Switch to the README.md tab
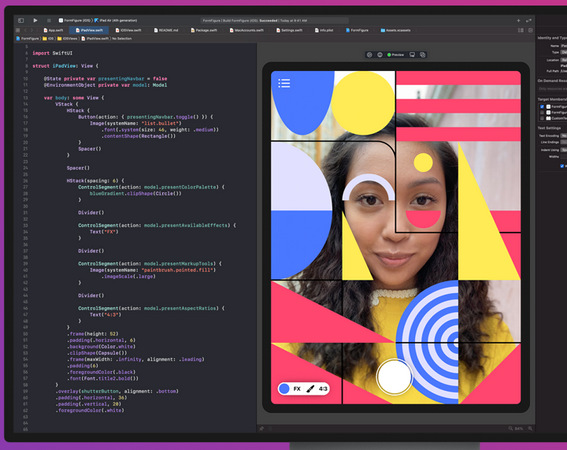Viewport: 567px width, 450px height. [166, 30]
